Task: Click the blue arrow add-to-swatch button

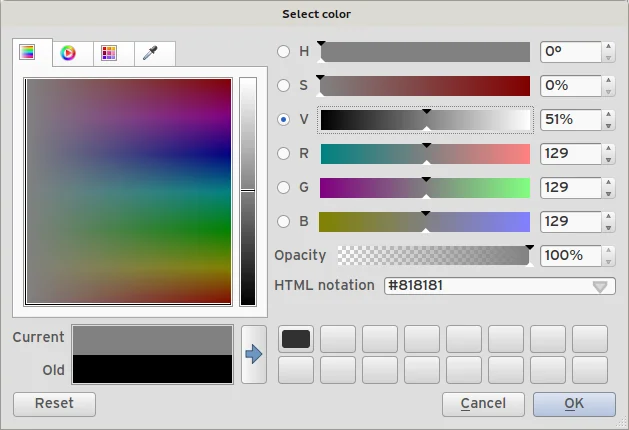Action: [254, 354]
